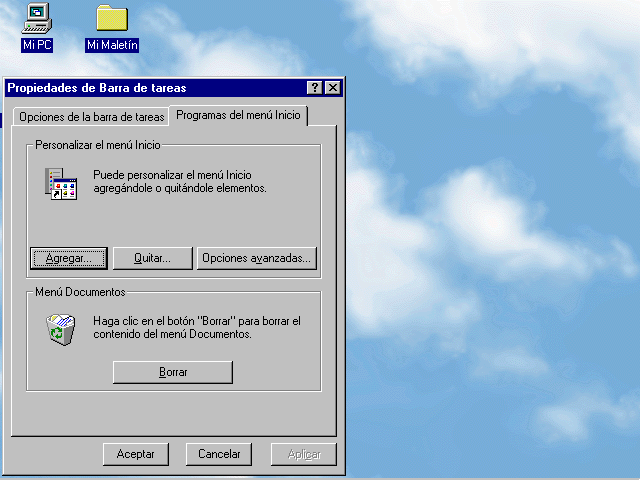The image size is (640, 480).
Task: Click the 'Personalizar el menú Inicio' group label
Action: pyautogui.click(x=98, y=145)
